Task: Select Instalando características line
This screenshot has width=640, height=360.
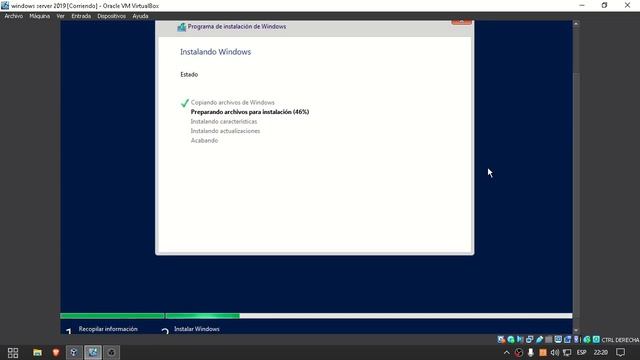Action: (224, 122)
